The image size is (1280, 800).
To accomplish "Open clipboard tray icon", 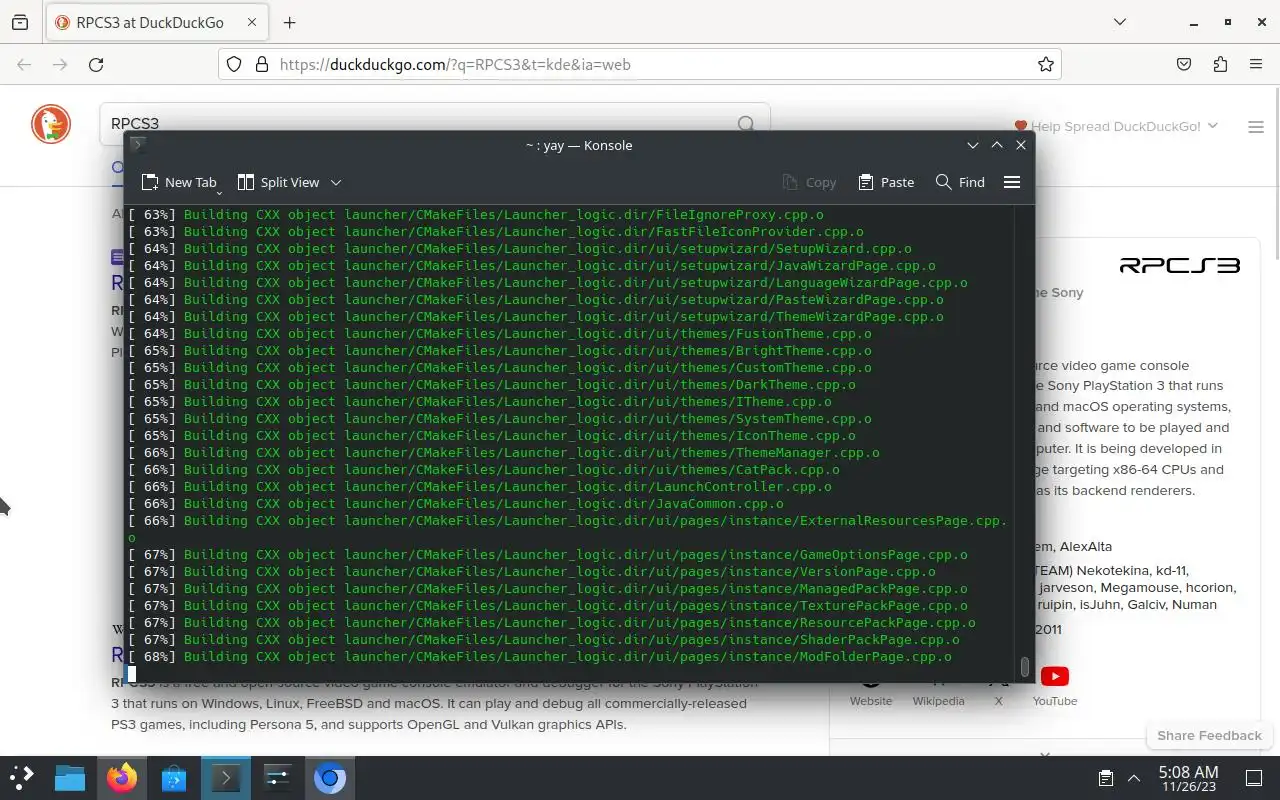I will (1106, 778).
